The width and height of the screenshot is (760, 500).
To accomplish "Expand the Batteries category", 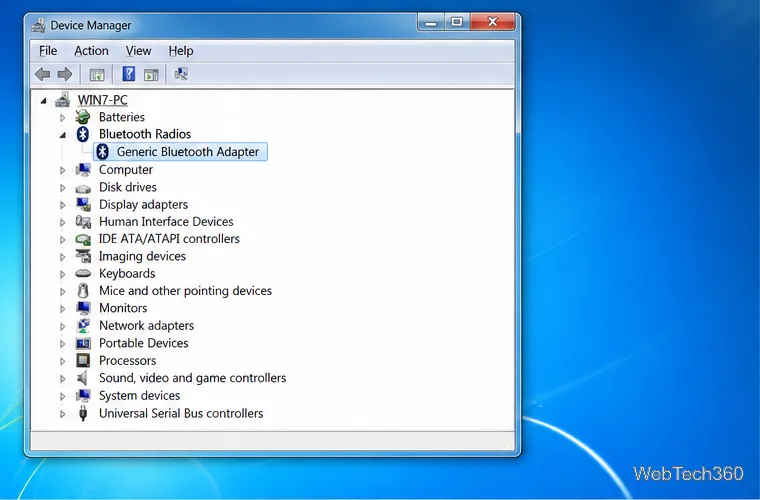I will click(63, 118).
